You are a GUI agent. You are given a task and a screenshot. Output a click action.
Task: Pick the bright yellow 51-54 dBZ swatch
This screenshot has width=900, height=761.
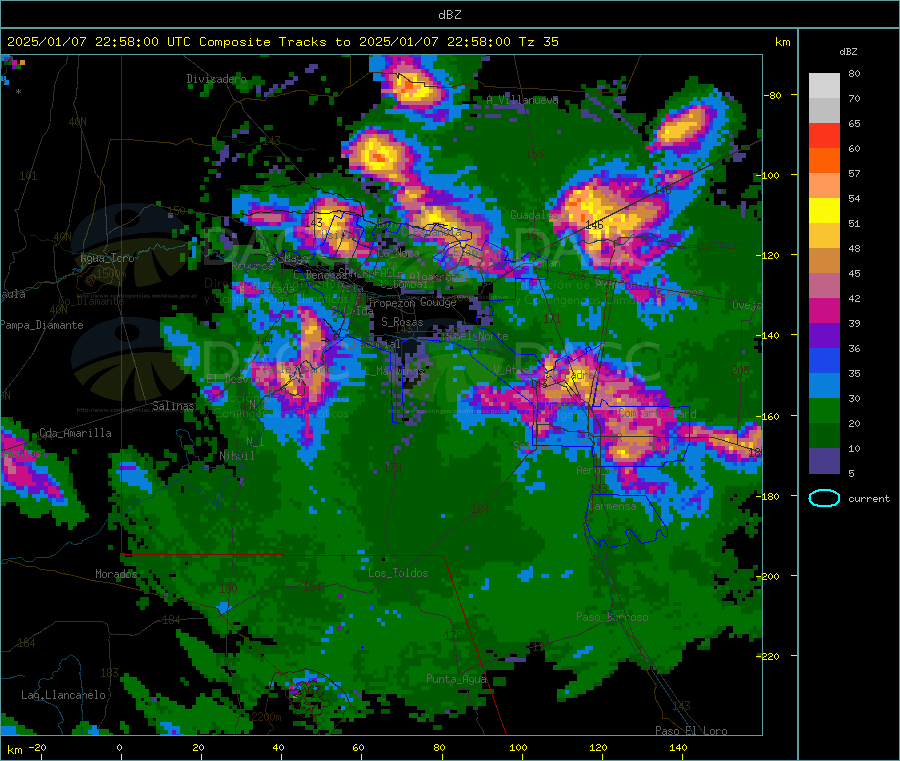[824, 211]
